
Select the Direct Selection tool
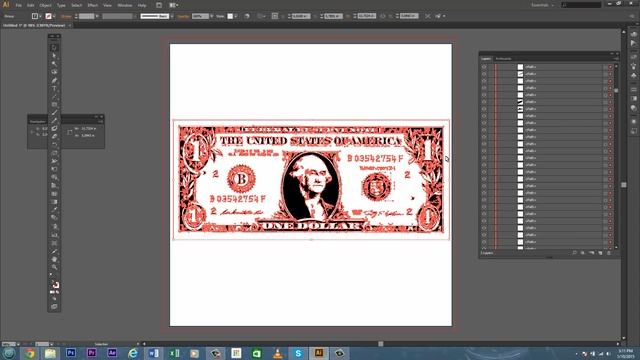click(54, 56)
